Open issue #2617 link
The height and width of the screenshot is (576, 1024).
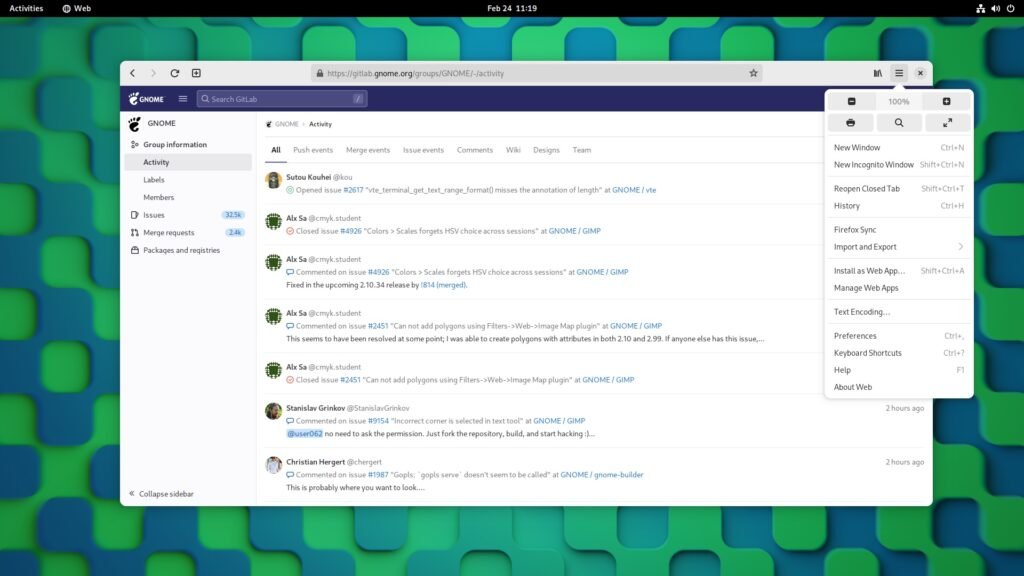353,190
